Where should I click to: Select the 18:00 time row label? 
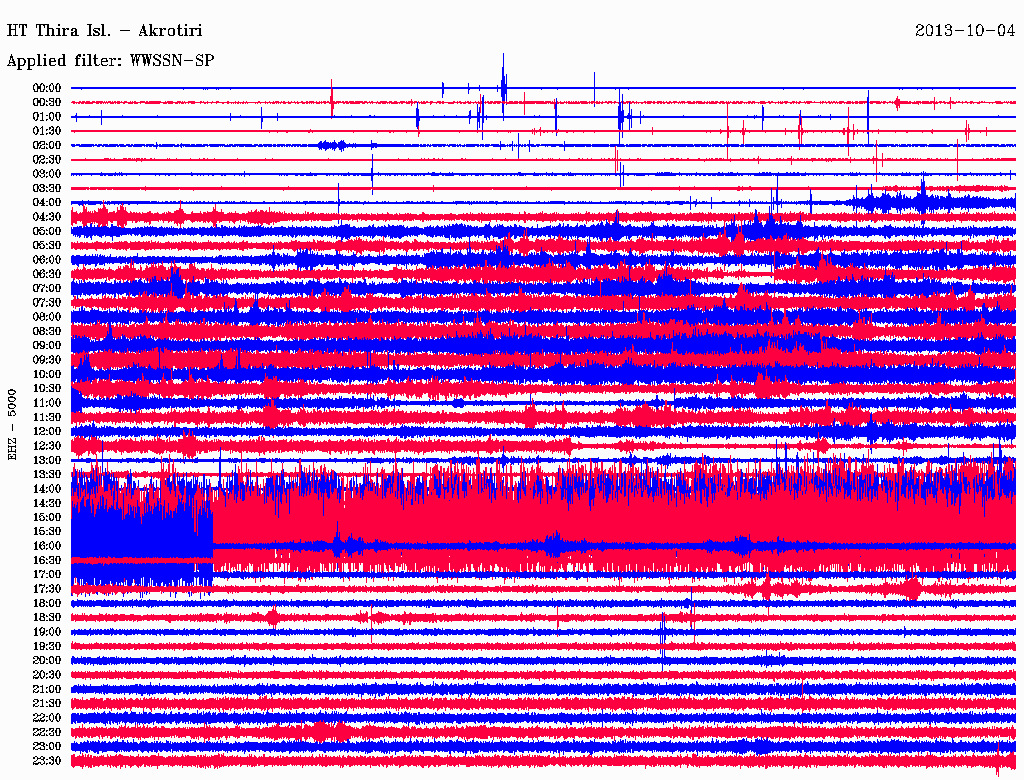pyautogui.click(x=47, y=603)
